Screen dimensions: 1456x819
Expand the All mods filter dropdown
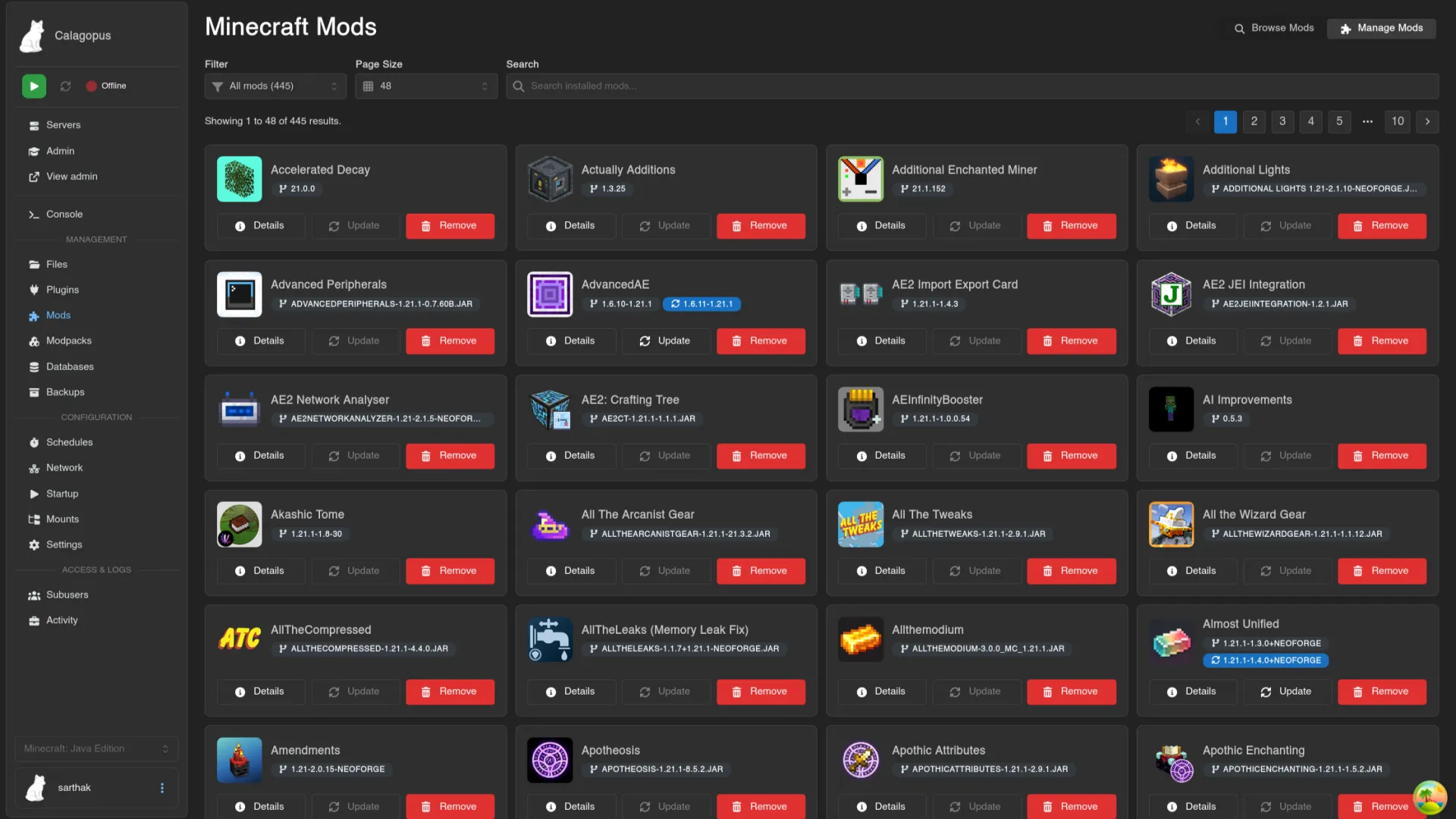pyautogui.click(x=275, y=86)
